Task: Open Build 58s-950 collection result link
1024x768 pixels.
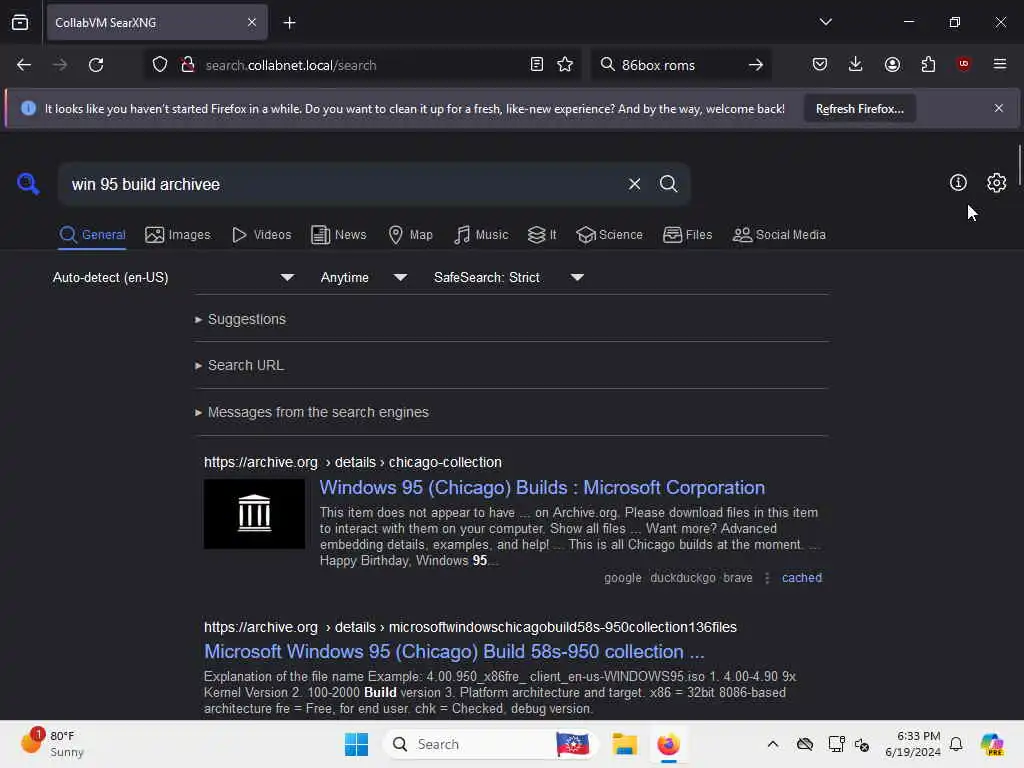Action: click(x=454, y=652)
